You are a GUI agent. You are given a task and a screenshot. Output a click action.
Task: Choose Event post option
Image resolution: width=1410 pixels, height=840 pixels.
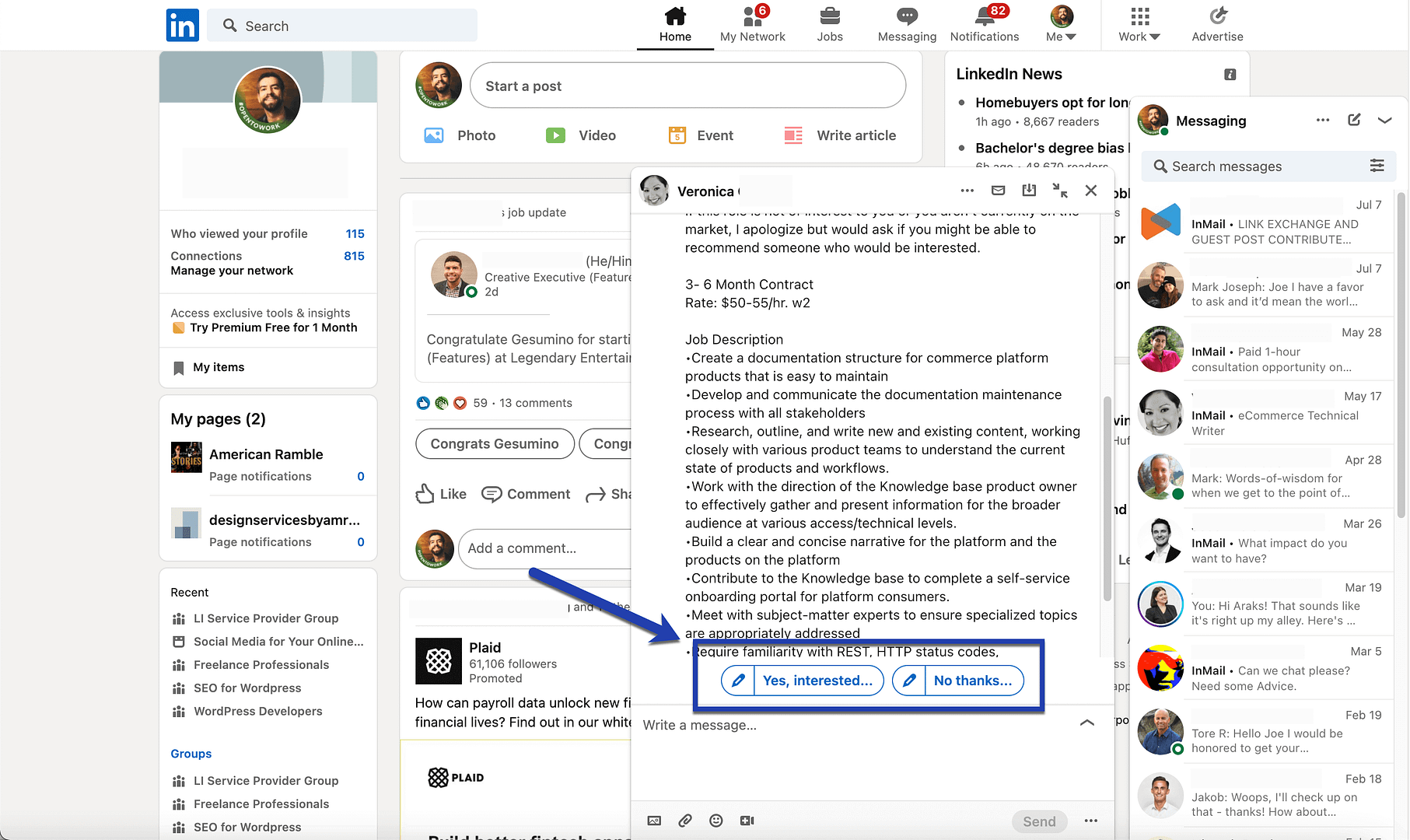point(701,135)
